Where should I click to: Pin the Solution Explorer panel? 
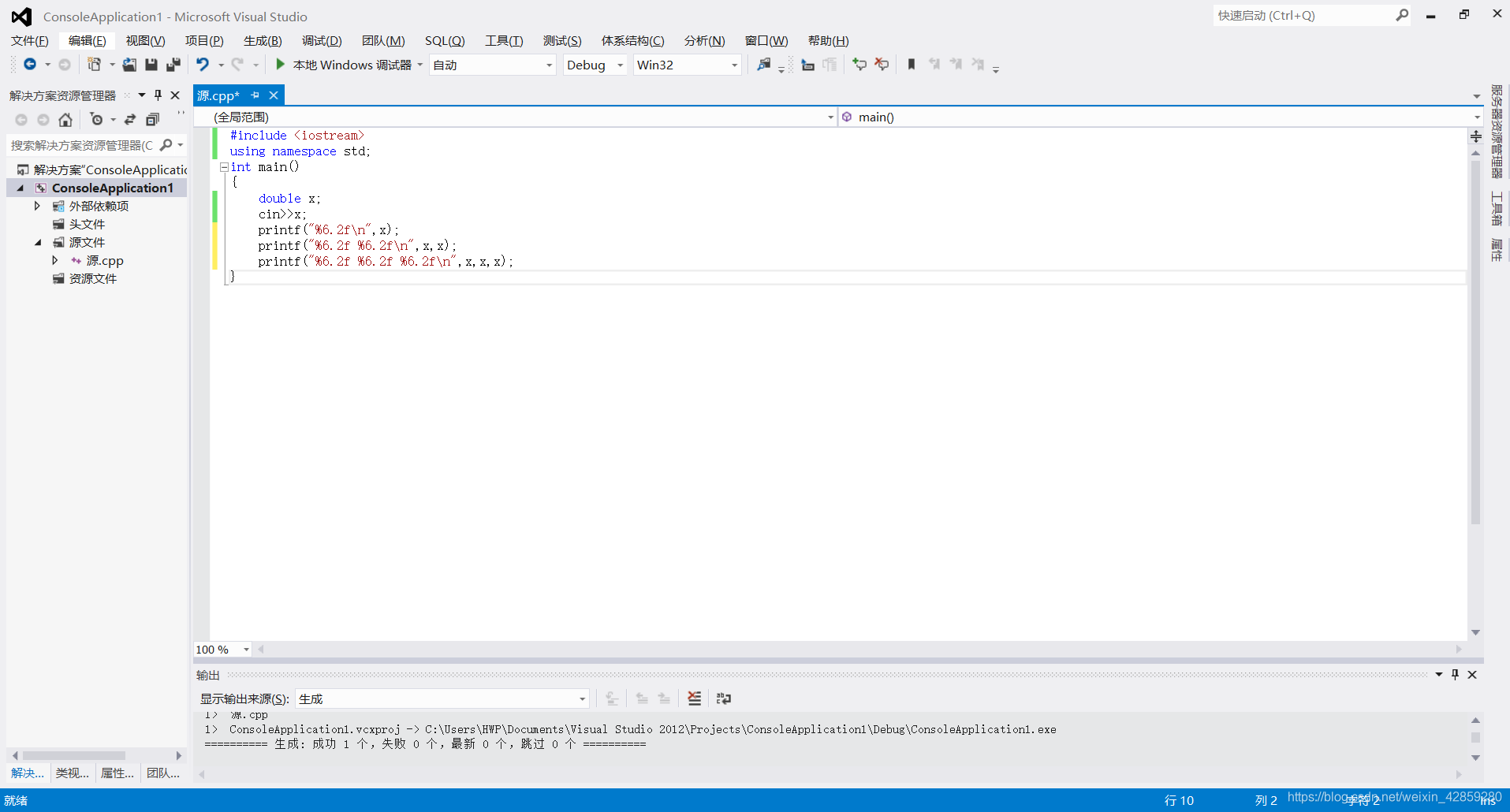(158, 95)
